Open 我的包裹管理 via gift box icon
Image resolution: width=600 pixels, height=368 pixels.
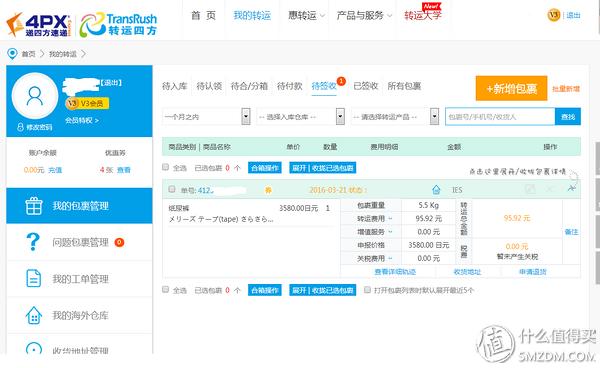coord(34,206)
